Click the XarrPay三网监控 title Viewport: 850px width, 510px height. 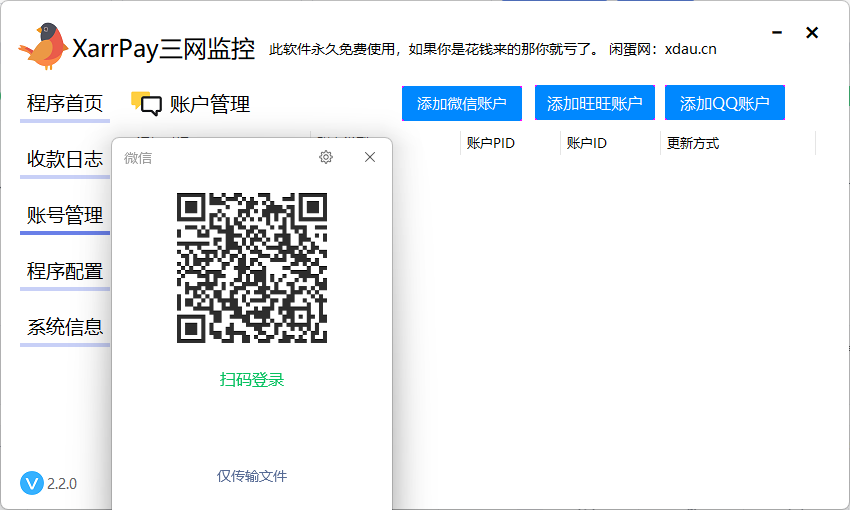click(164, 49)
